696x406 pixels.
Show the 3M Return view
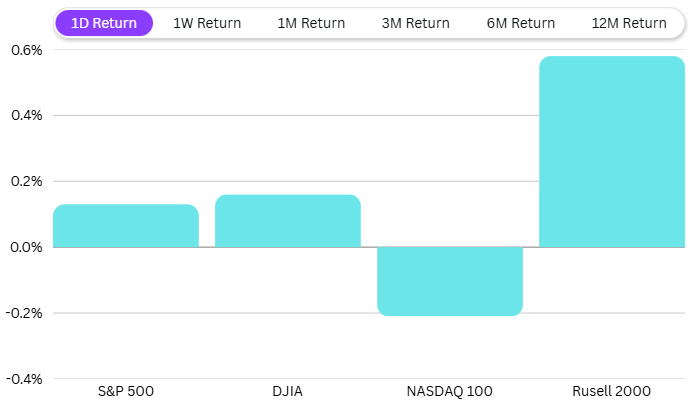coord(416,23)
